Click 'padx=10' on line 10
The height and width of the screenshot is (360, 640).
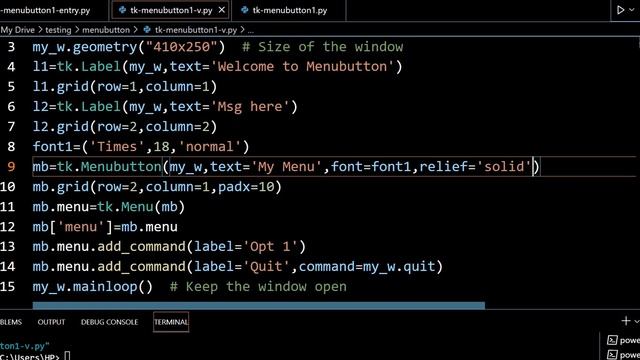(x=246, y=187)
